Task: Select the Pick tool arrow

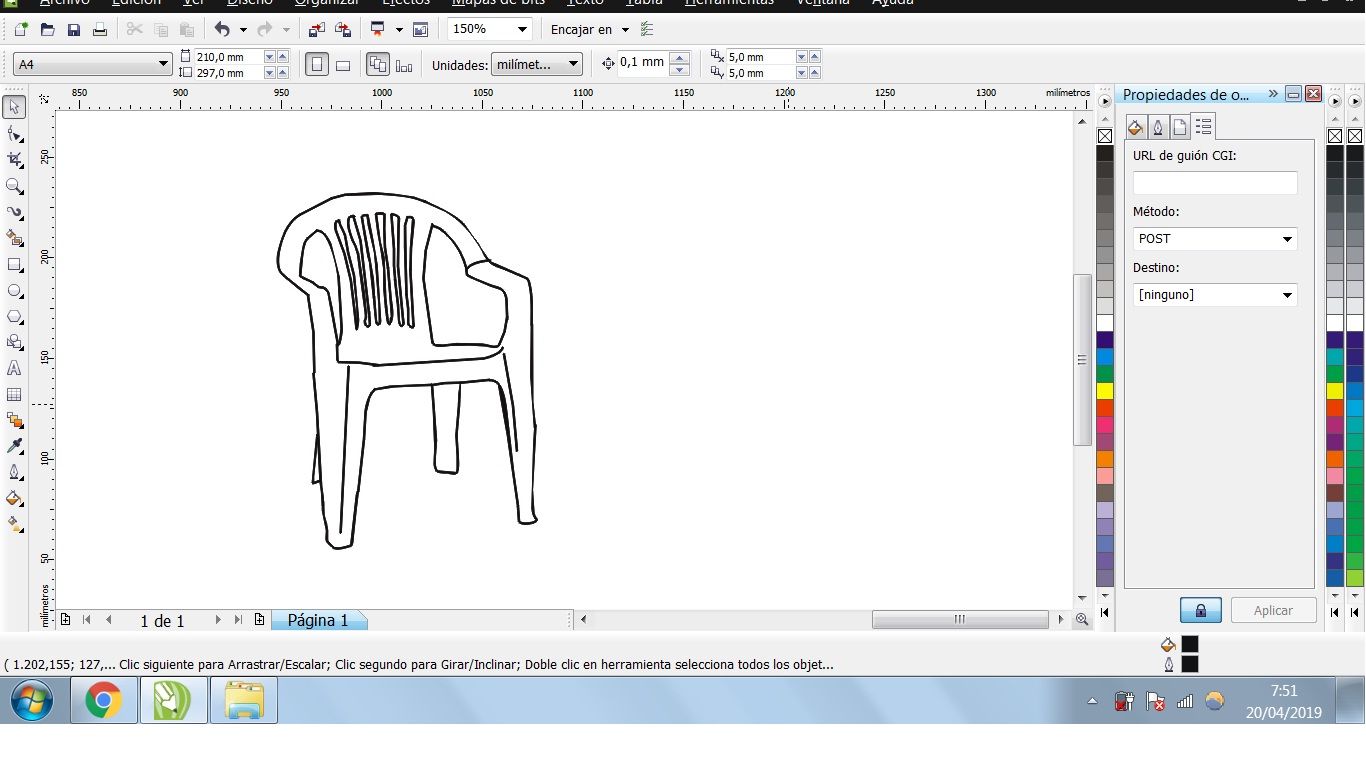Action: point(14,107)
